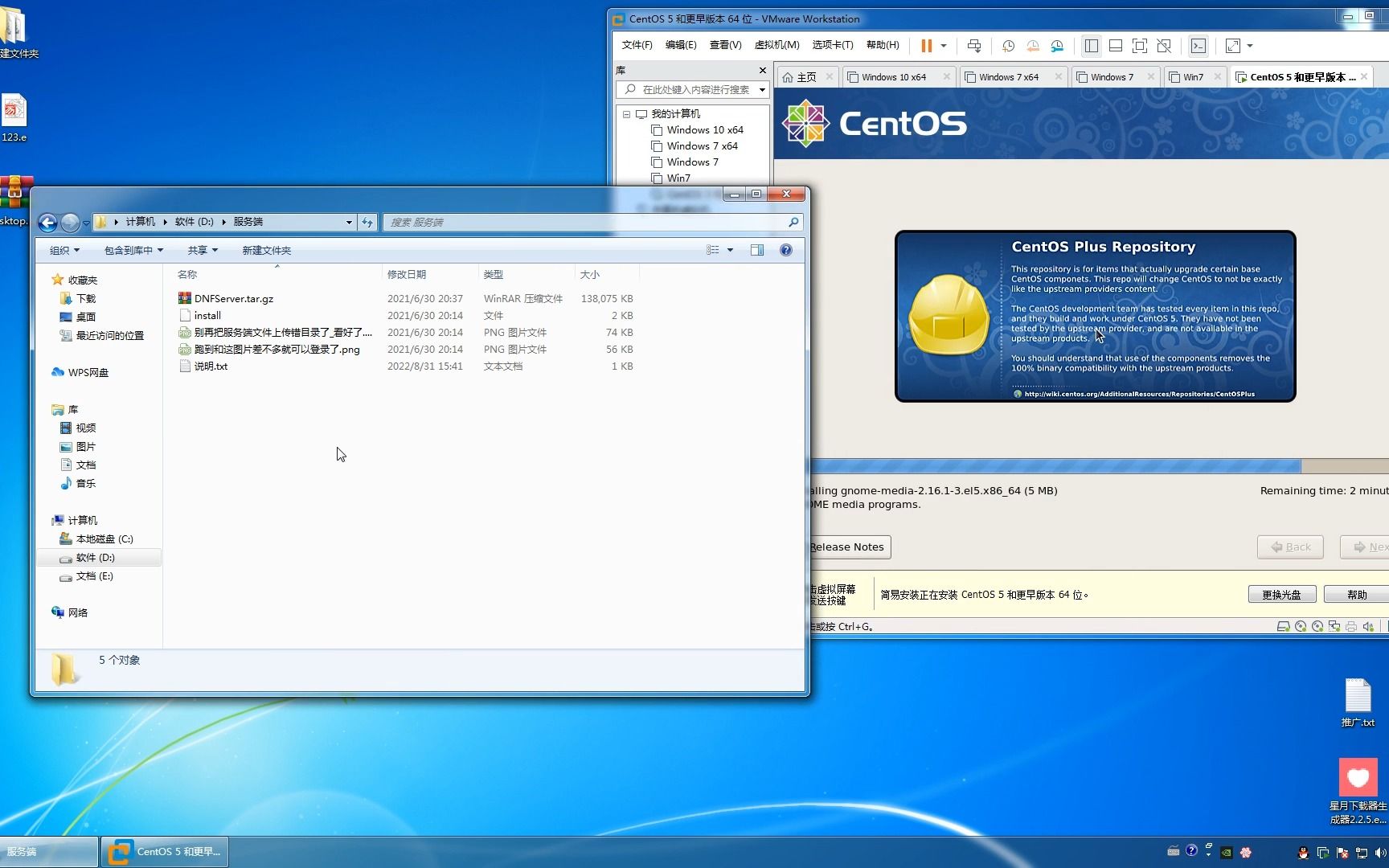Viewport: 1389px width, 868px height.
Task: Open the change view options dropdown in Explorer
Action: [x=731, y=251]
